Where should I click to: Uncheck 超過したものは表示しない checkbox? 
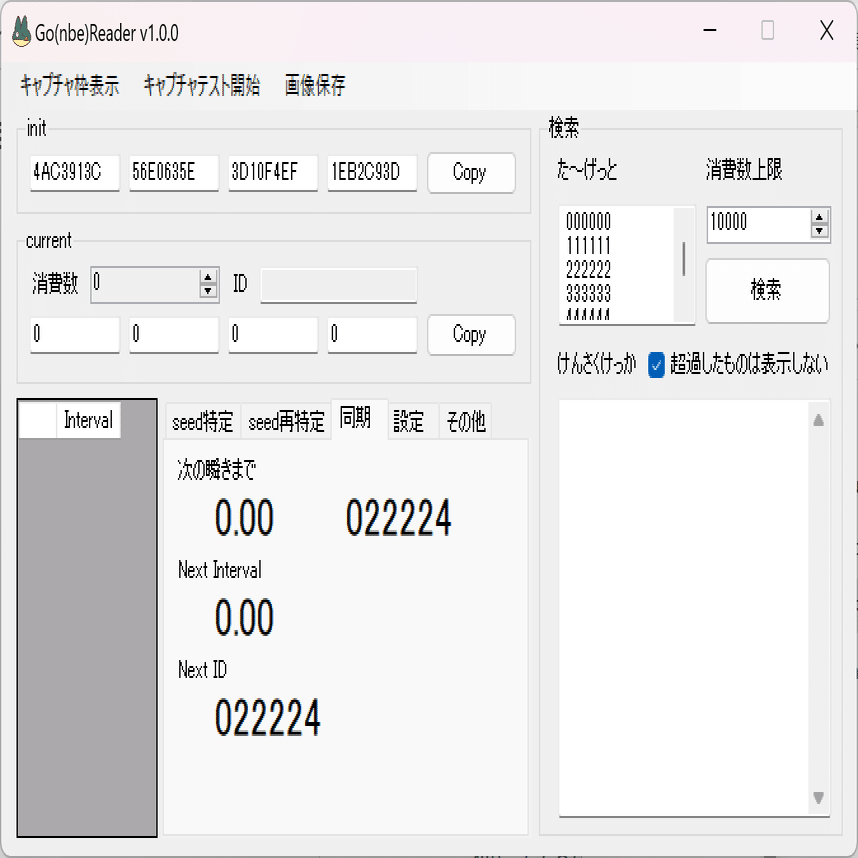click(657, 366)
